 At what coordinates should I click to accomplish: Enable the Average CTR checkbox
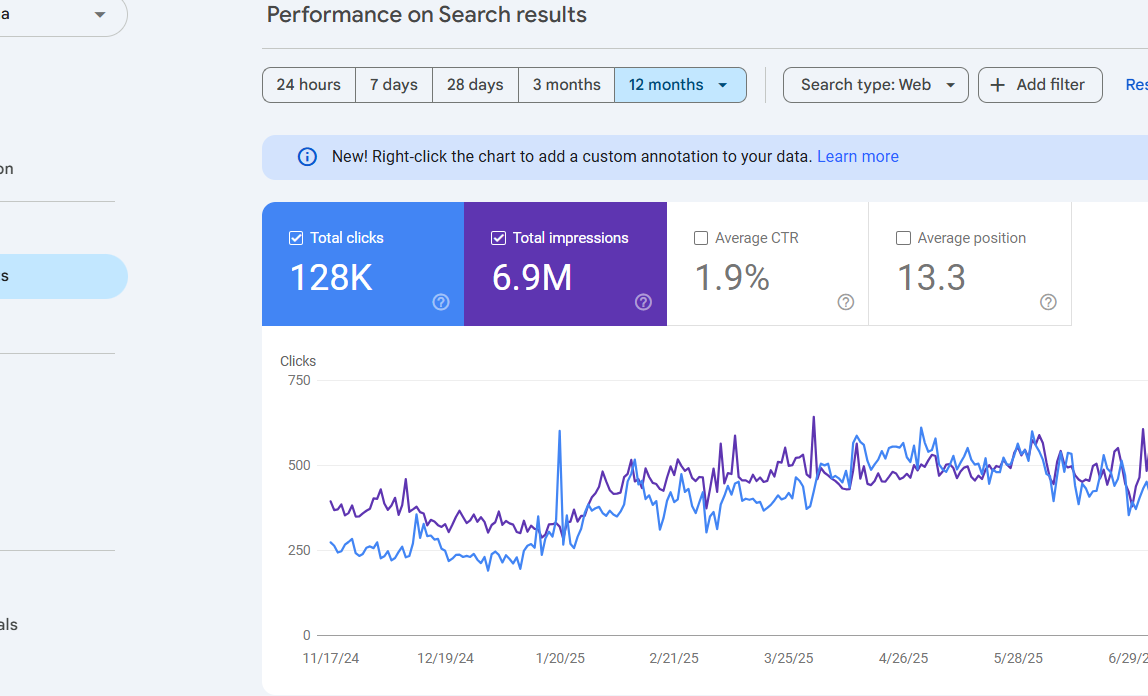(701, 238)
